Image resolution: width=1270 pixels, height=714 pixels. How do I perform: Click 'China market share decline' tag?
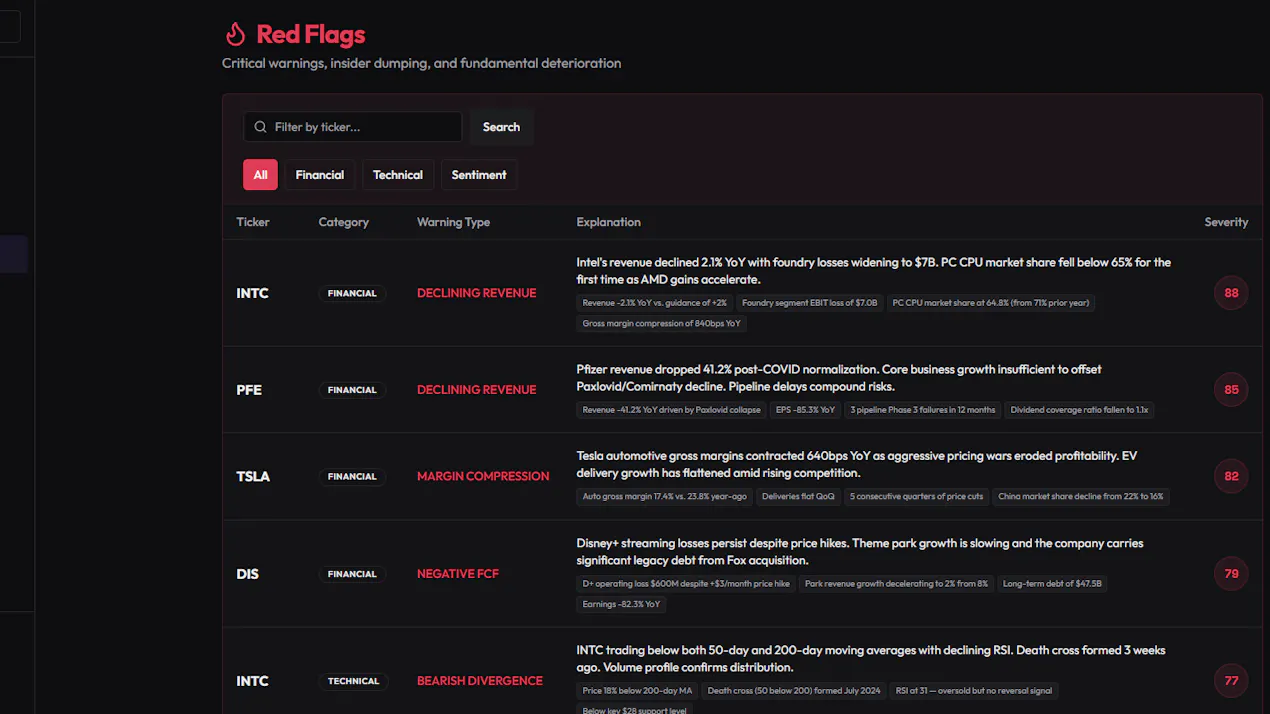click(1081, 496)
